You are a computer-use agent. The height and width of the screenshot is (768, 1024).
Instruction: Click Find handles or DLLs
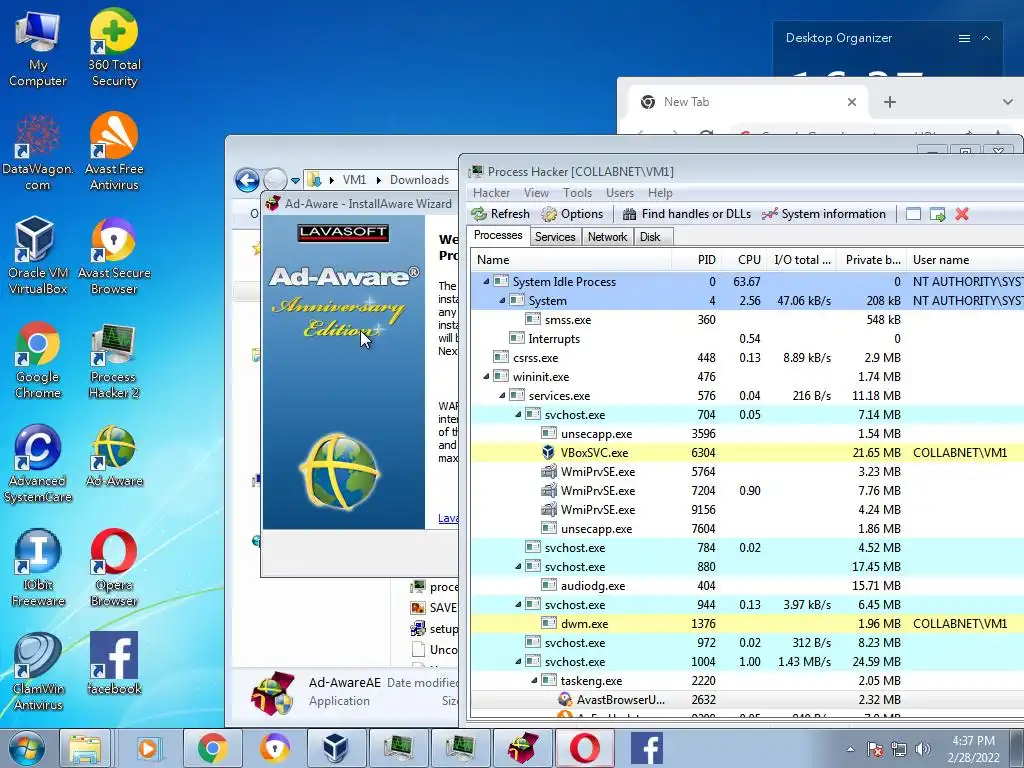(x=686, y=214)
